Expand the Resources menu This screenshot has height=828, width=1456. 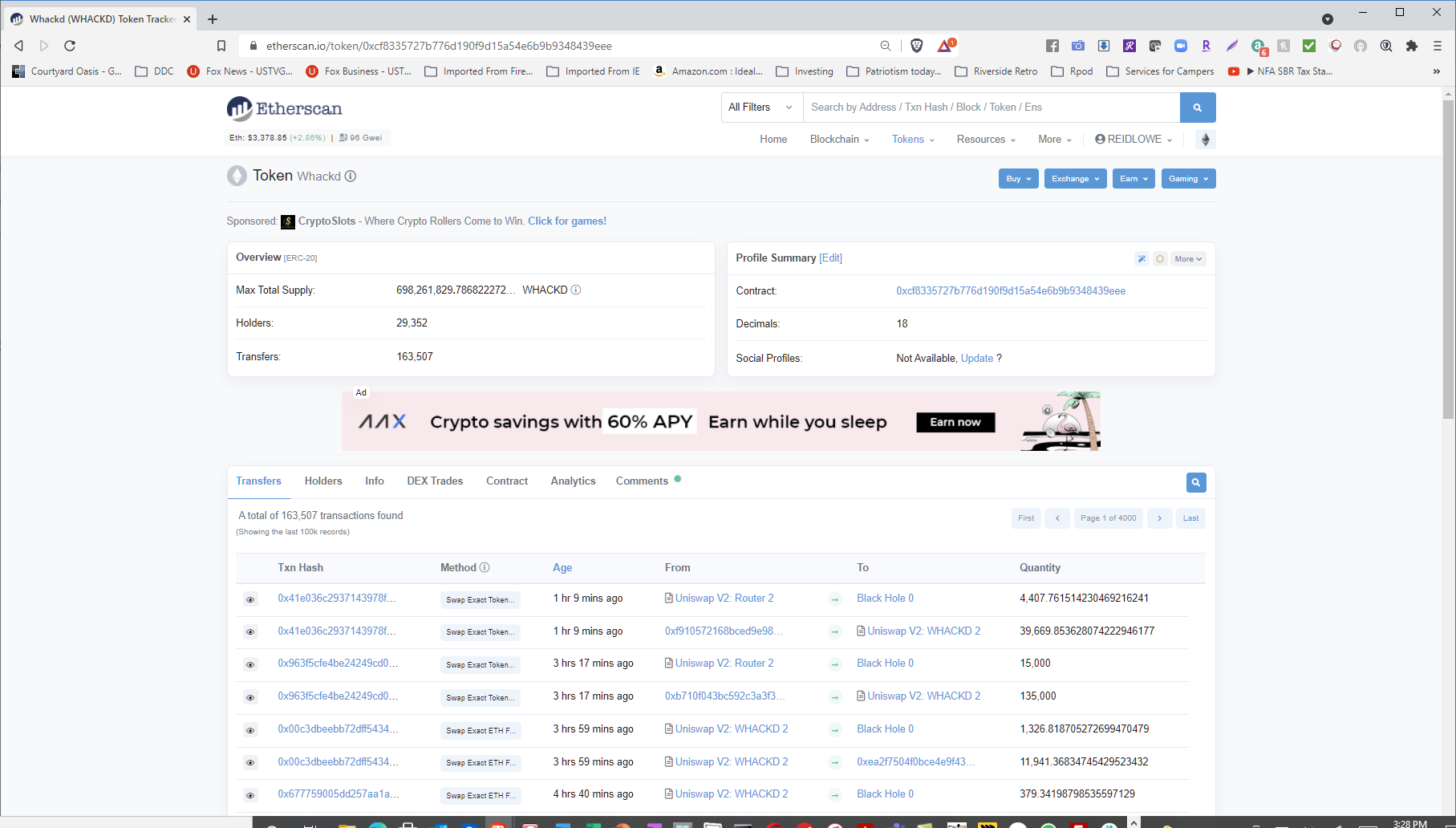click(986, 140)
